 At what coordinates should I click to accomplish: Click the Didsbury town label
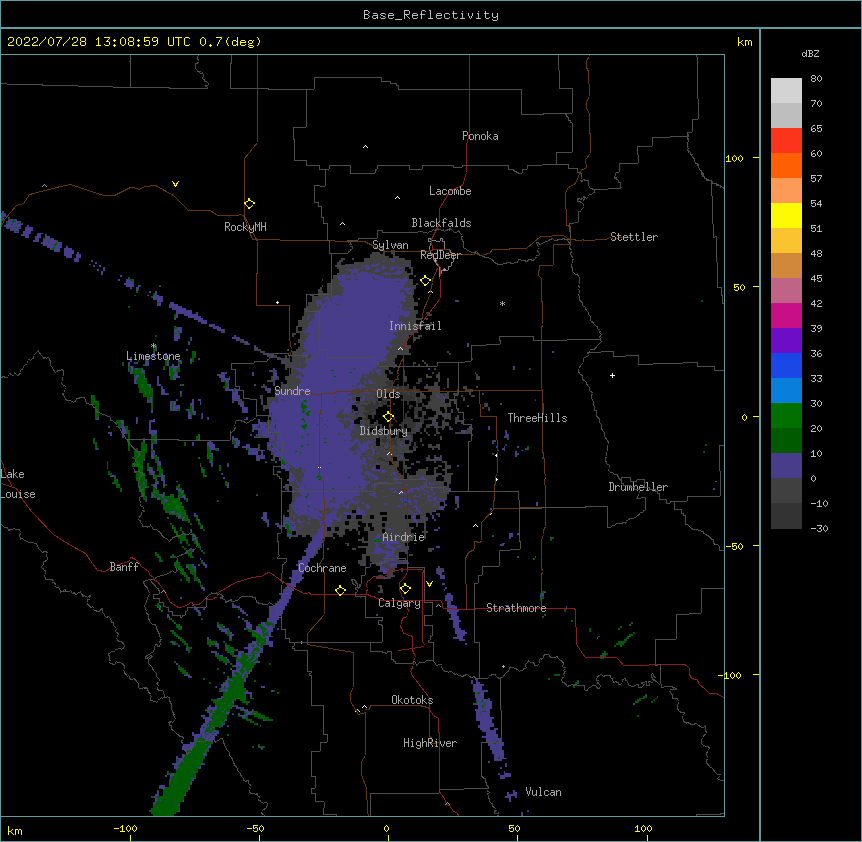click(x=384, y=431)
